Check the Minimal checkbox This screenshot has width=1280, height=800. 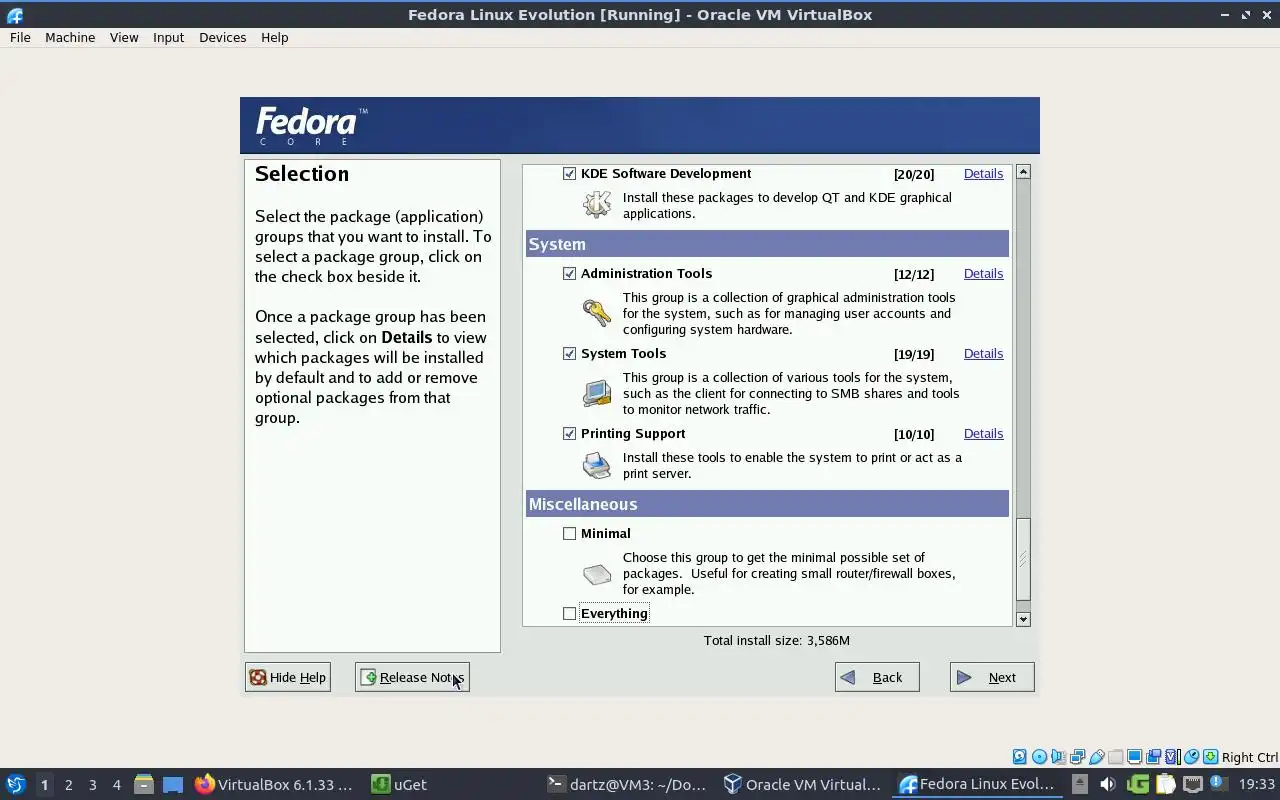[569, 534]
